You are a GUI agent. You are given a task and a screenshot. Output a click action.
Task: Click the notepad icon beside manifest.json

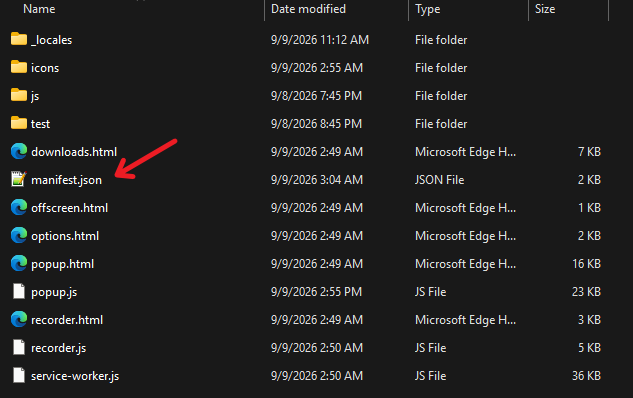[x=19, y=179]
